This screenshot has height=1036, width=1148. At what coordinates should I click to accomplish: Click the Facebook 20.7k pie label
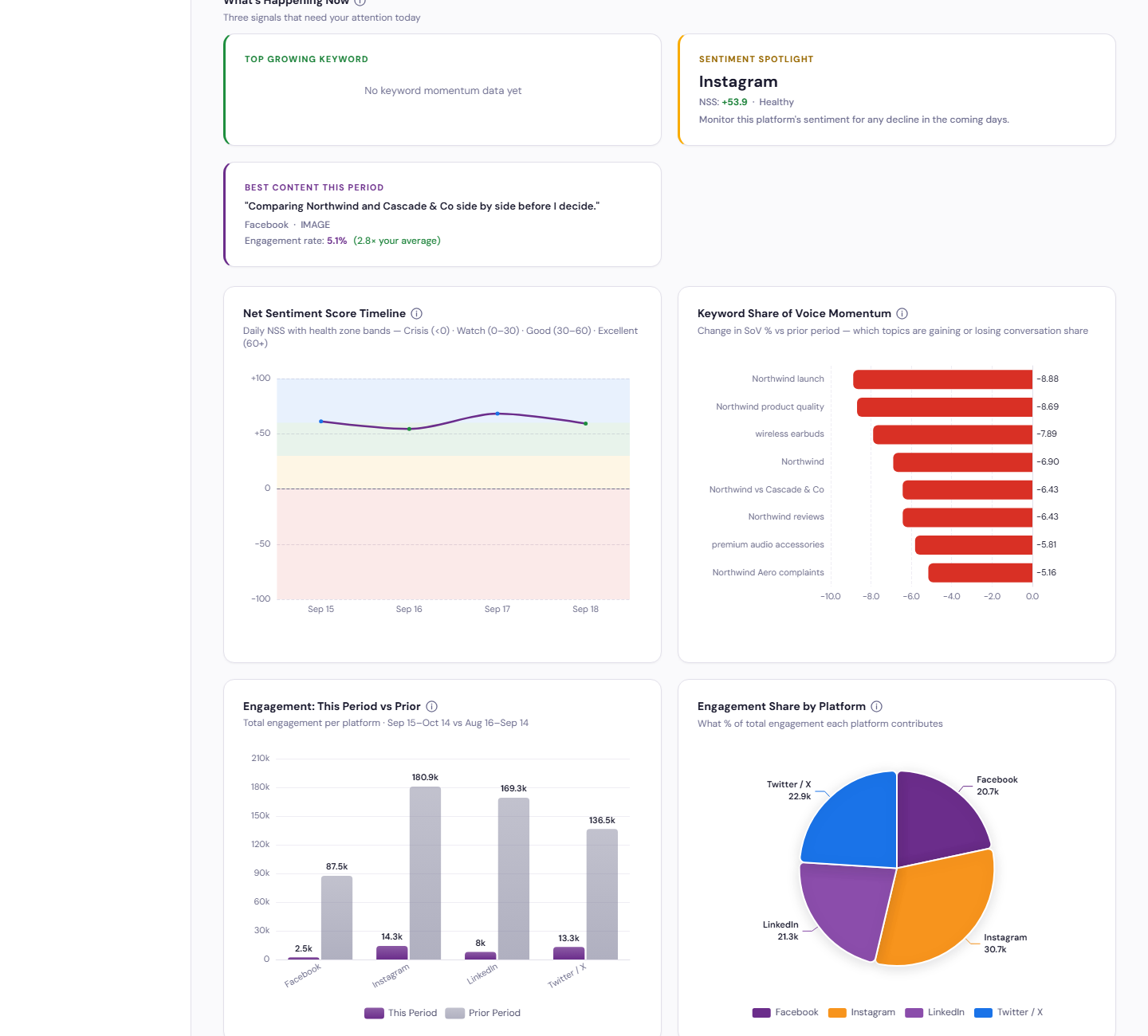pyautogui.click(x=997, y=786)
